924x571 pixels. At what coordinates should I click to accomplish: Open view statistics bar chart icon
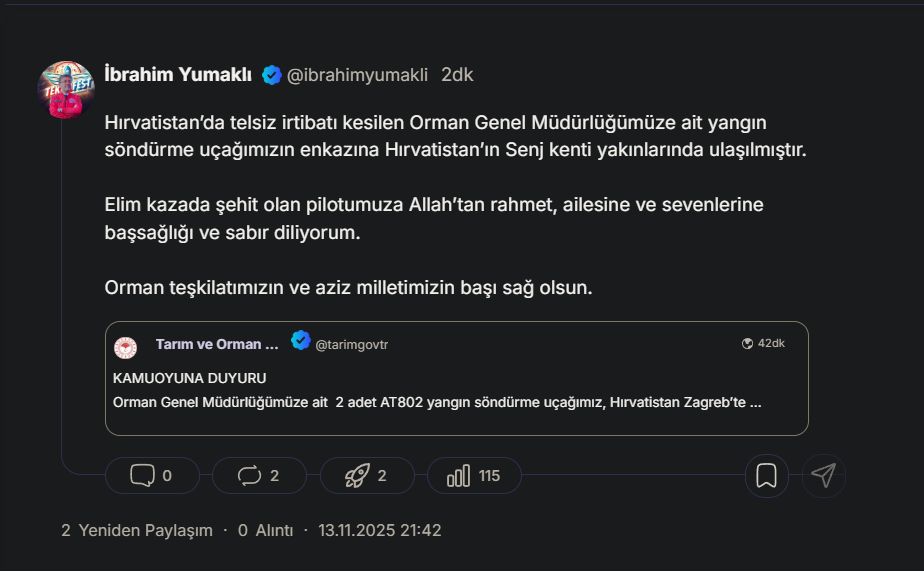coord(458,476)
